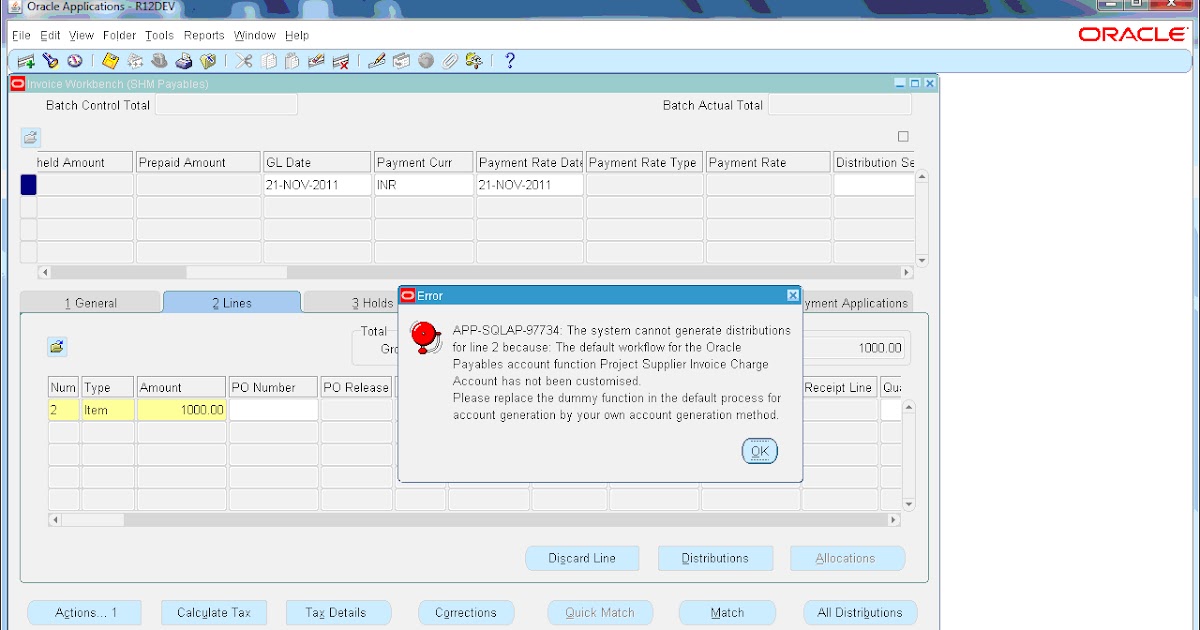Open the View menu

pyautogui.click(x=82, y=35)
